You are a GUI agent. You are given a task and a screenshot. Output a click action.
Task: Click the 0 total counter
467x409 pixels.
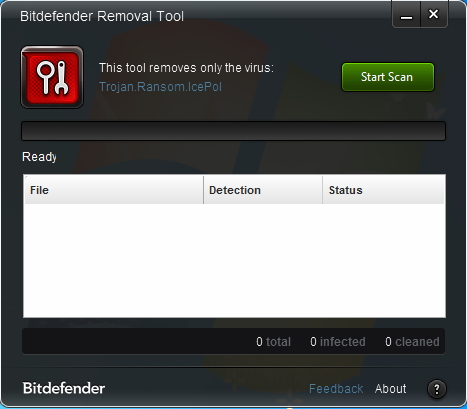coord(273,342)
